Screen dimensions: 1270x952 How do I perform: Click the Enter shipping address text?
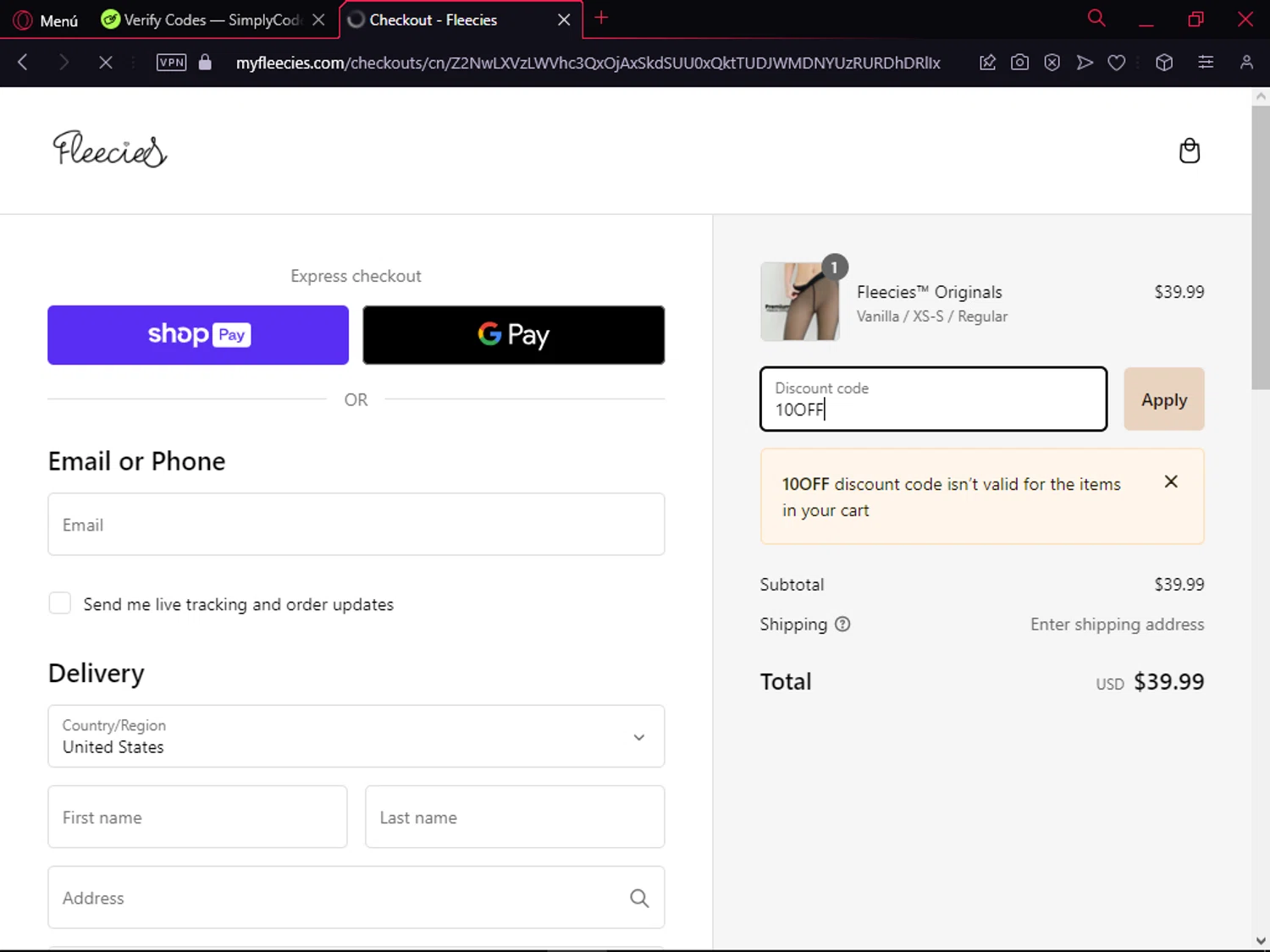1117,625
